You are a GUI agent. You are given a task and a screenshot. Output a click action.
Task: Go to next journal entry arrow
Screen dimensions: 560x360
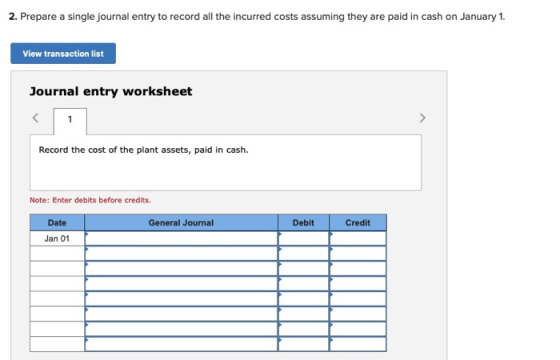point(422,118)
